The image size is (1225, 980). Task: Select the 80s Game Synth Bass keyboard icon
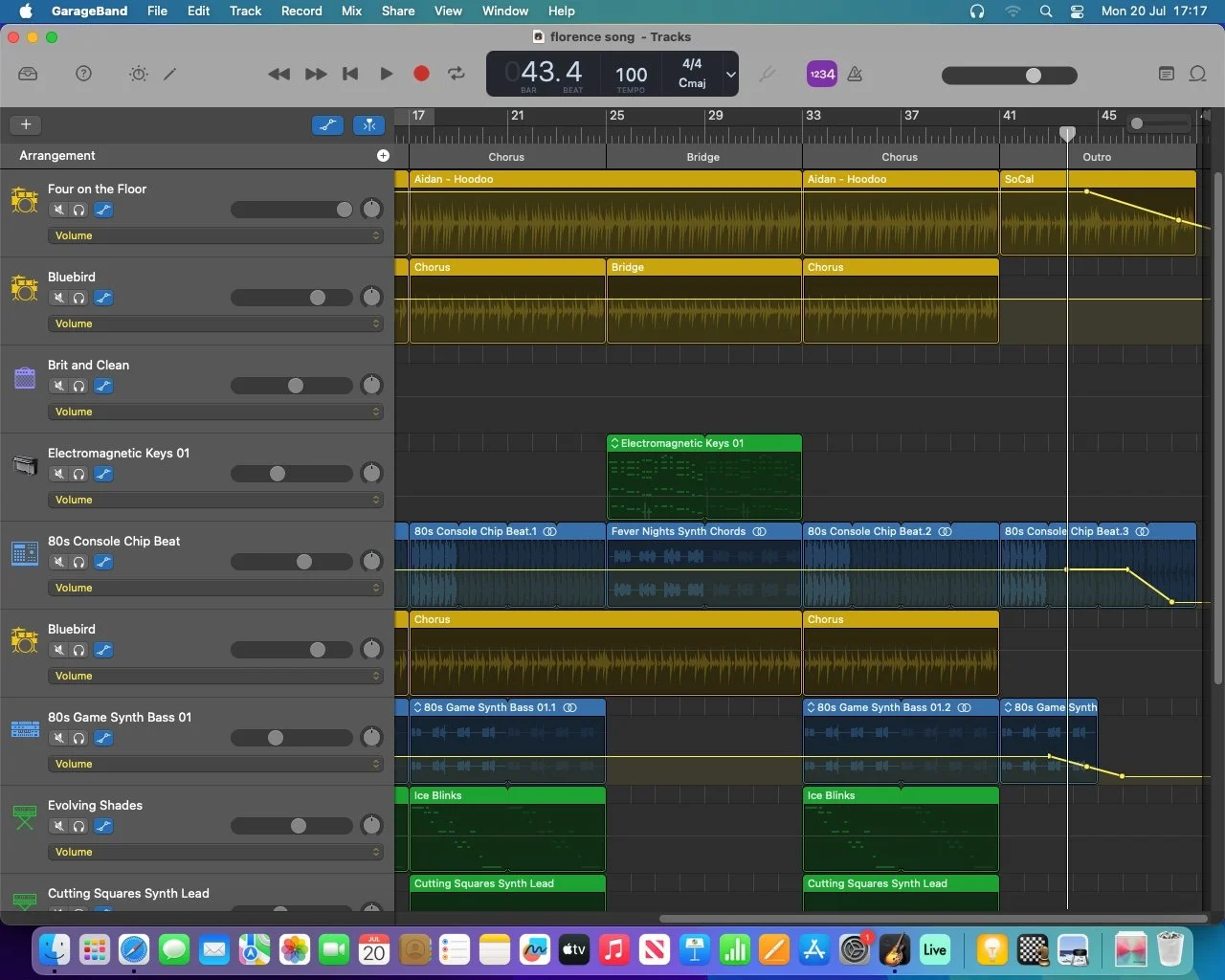(25, 729)
